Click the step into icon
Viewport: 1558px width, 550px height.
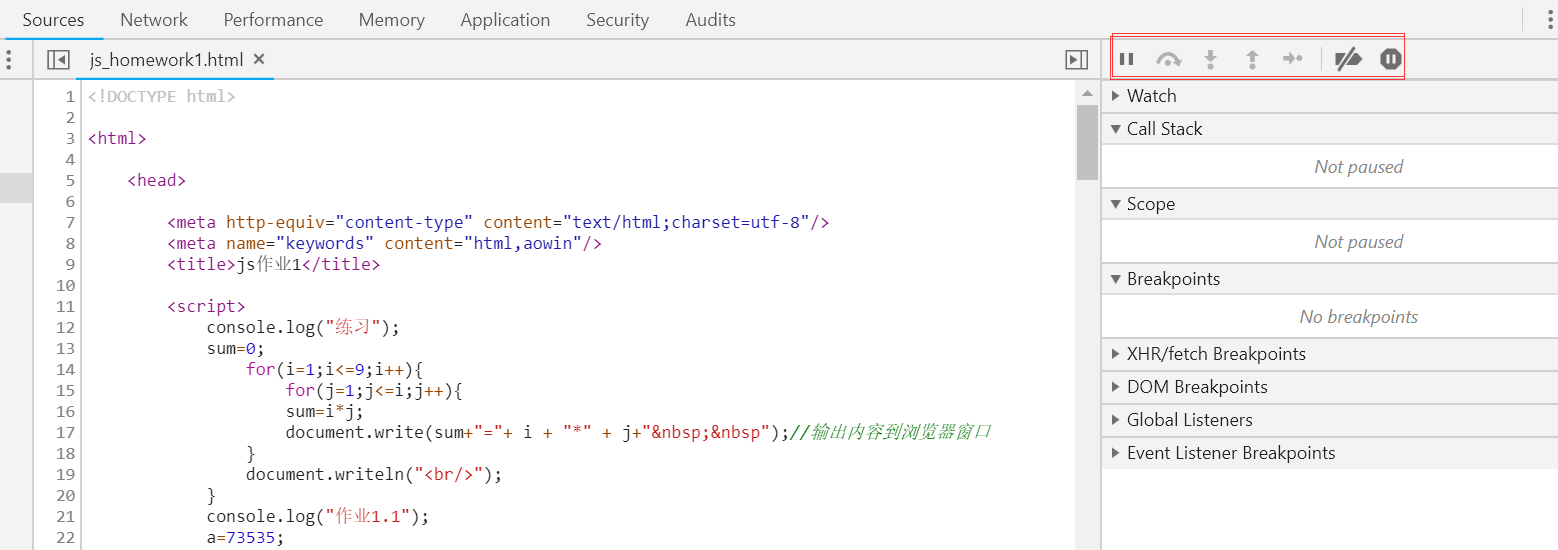[x=1210, y=59]
